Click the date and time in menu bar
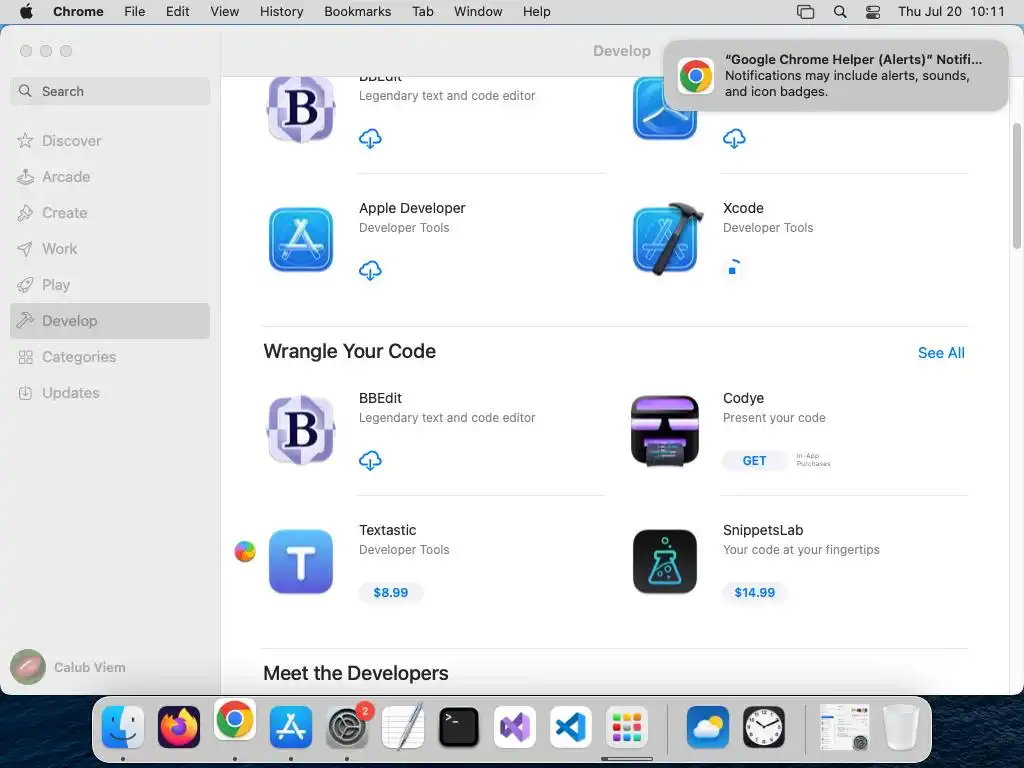 (951, 12)
